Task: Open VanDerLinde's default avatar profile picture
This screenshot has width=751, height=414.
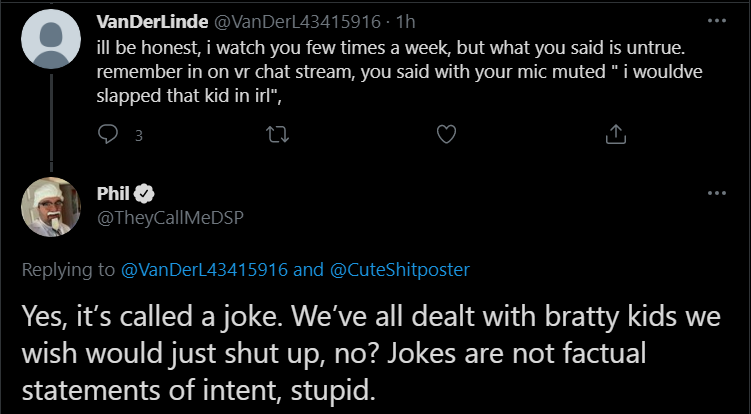Action: click(51, 39)
